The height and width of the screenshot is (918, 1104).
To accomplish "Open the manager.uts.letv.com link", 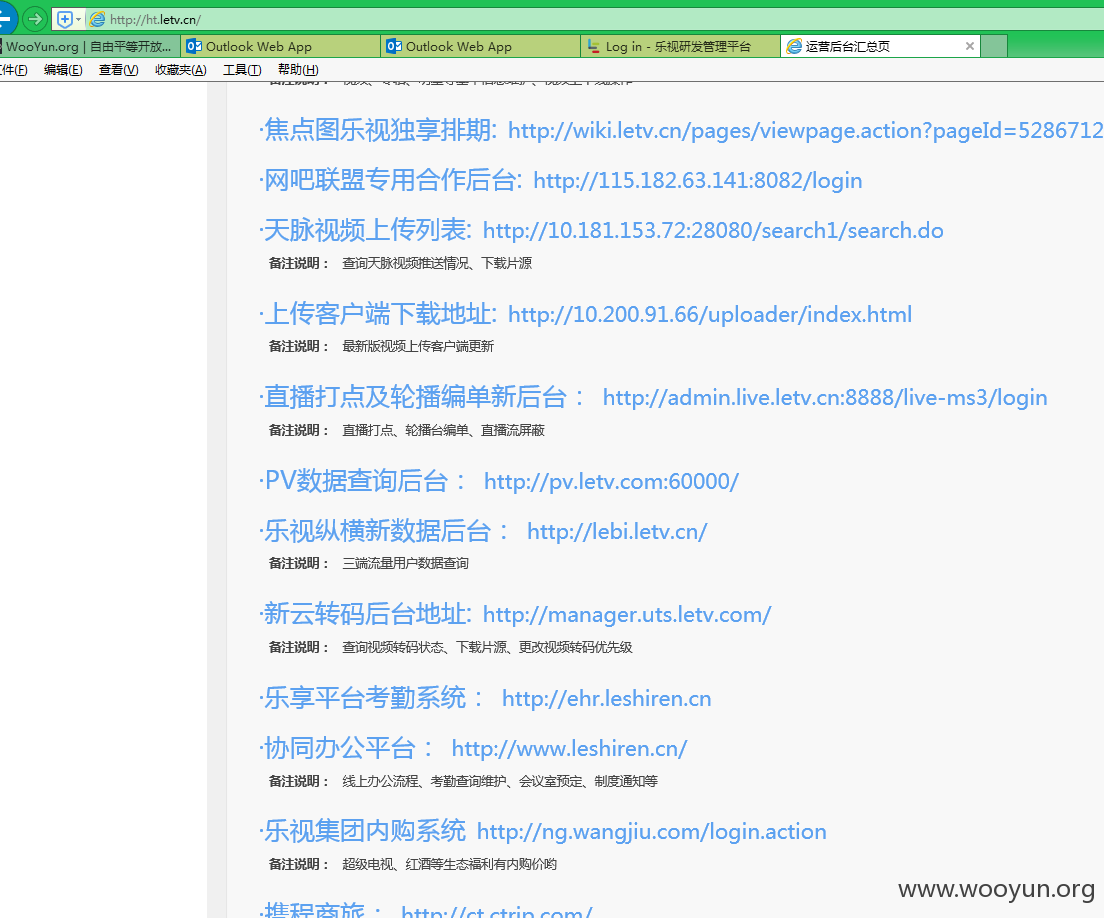I will [x=627, y=615].
